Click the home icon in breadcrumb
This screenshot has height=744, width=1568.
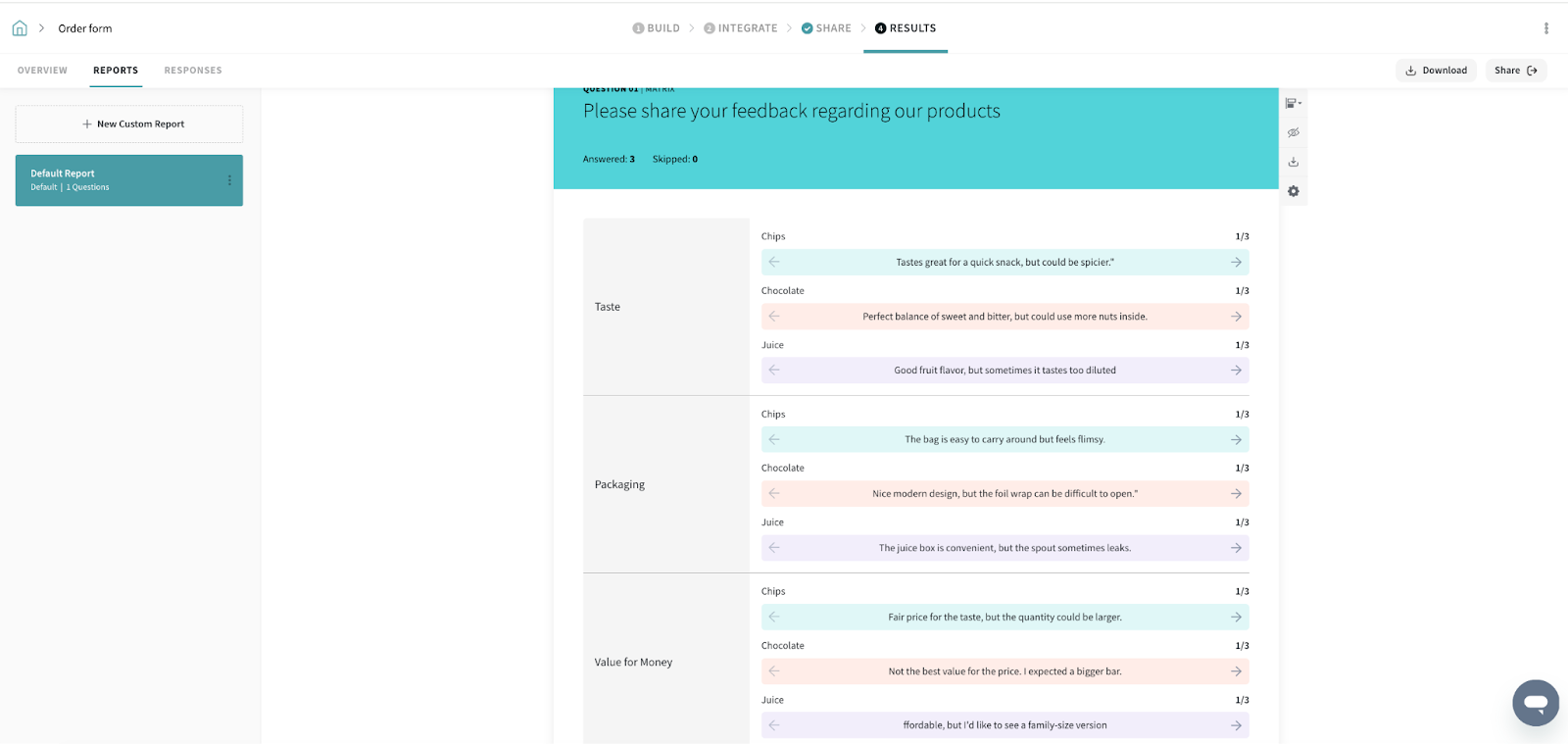tap(20, 28)
